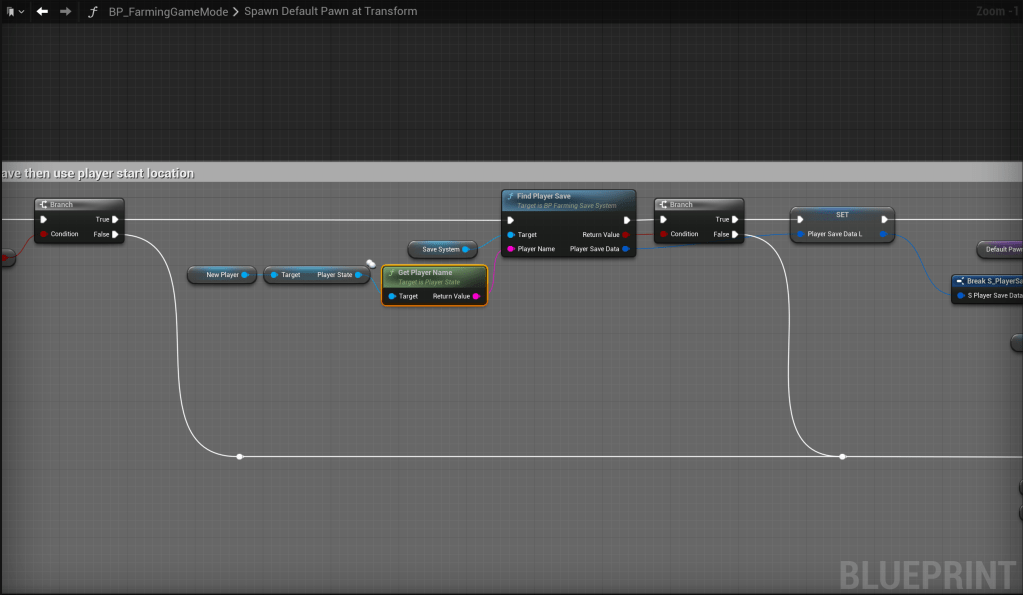This screenshot has width=1023, height=595.
Task: Select the SET node title
Action: [841, 214]
